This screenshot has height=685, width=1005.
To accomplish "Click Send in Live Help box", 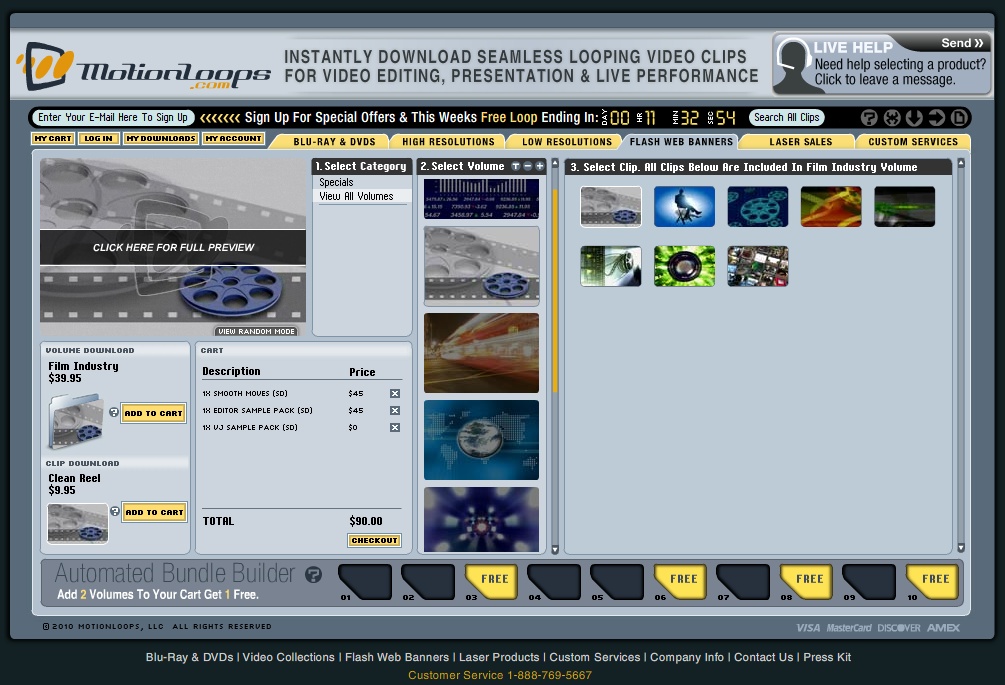I will point(961,43).
